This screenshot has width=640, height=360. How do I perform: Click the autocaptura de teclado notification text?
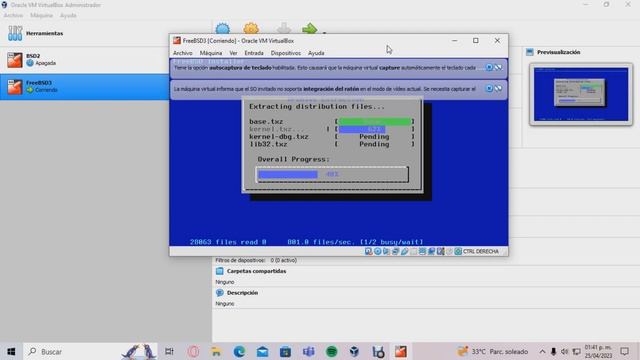(325, 68)
